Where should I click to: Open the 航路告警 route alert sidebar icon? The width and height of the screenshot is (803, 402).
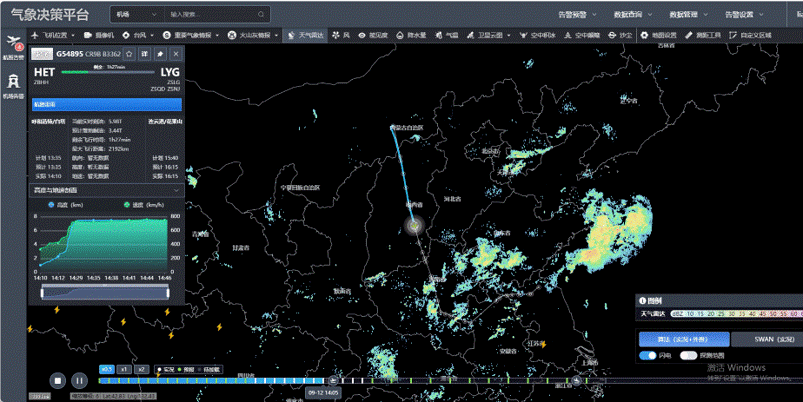(x=13, y=45)
